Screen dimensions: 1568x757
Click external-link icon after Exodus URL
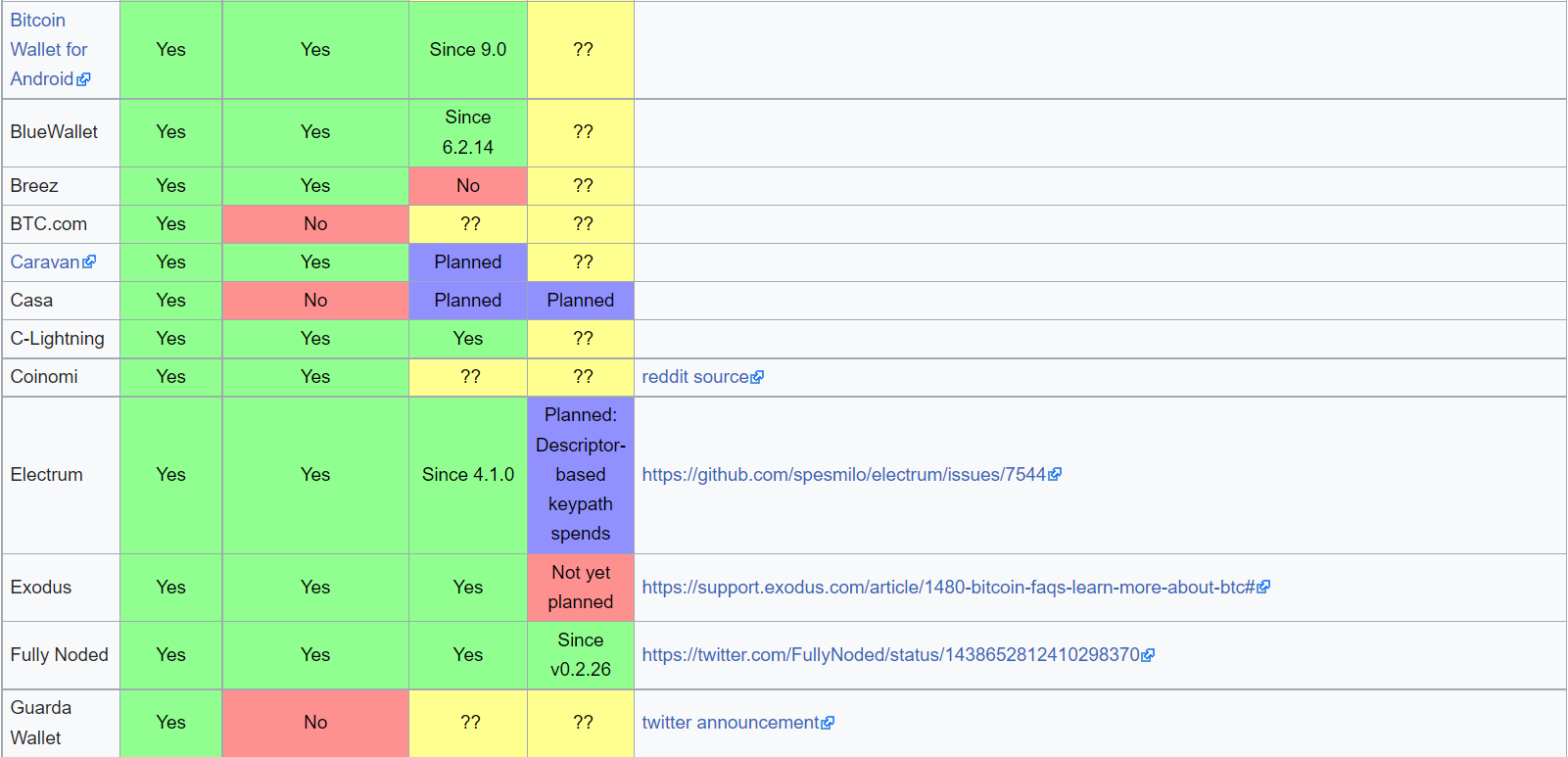(1264, 587)
